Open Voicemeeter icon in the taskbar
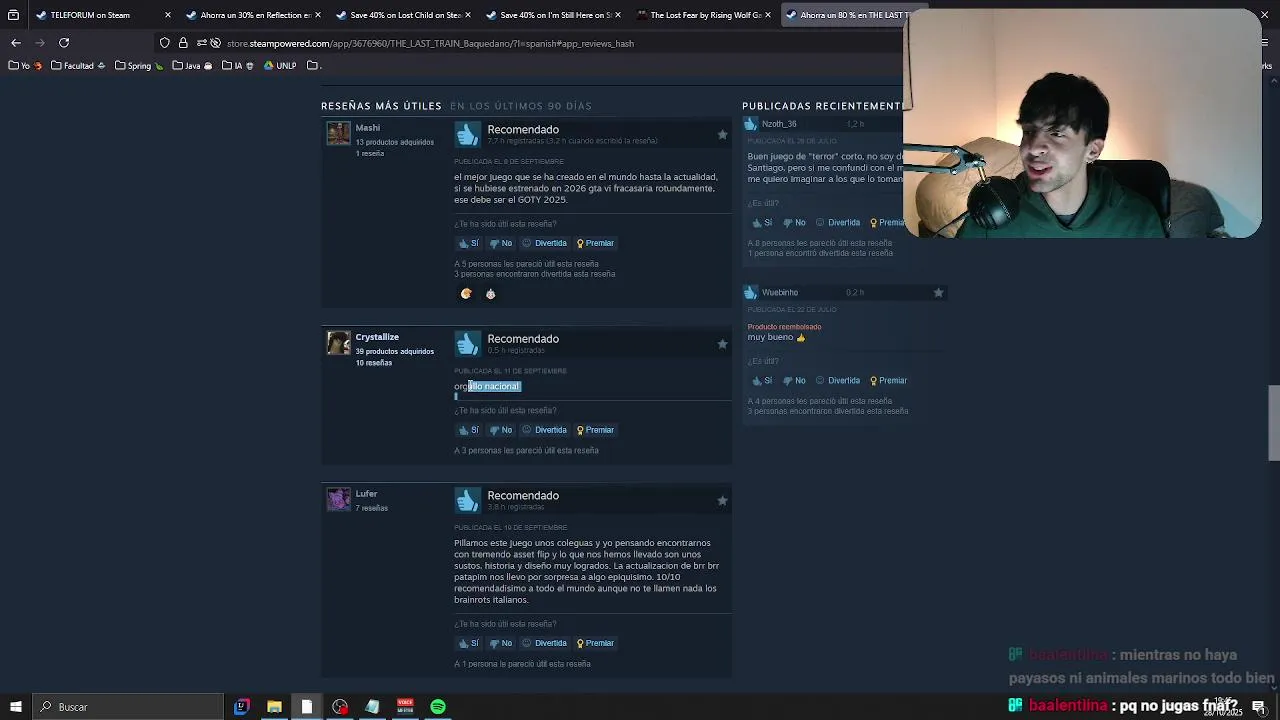Image resolution: width=1280 pixels, height=720 pixels. point(405,707)
